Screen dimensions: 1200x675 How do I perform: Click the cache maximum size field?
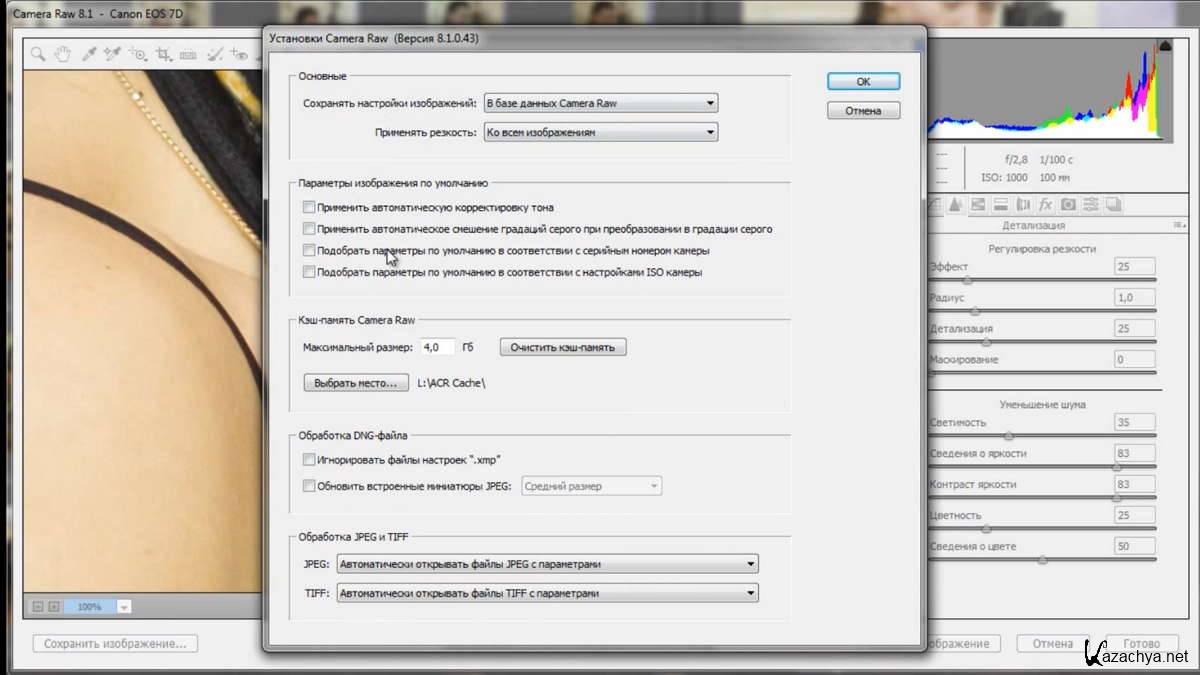click(438, 347)
